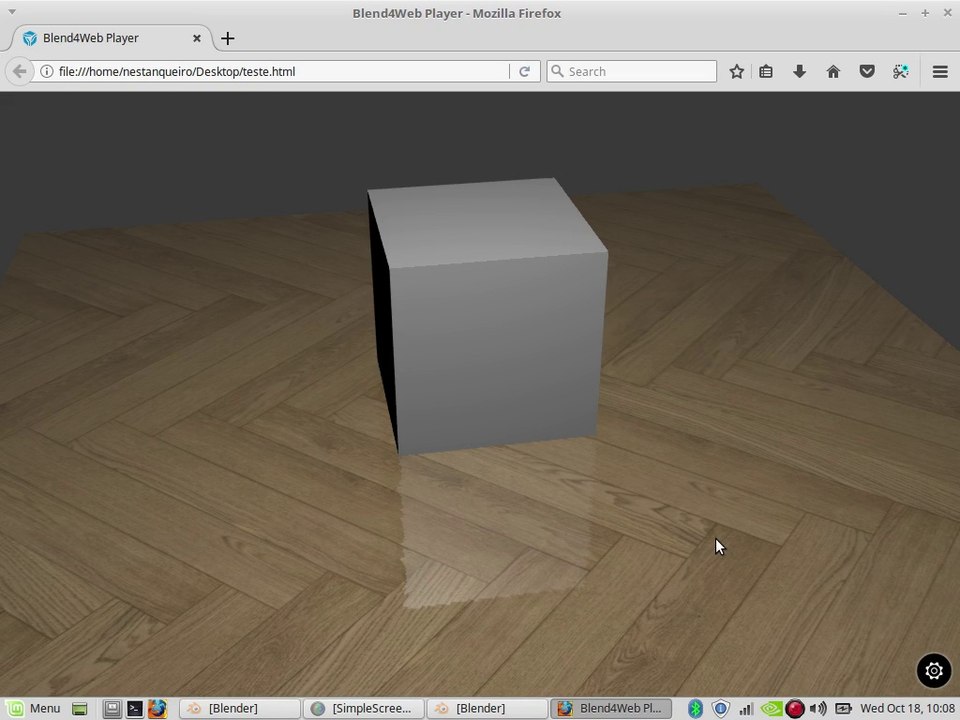960x720 pixels.
Task: Click the shield update manager tray icon
Action: pyautogui.click(x=721, y=709)
